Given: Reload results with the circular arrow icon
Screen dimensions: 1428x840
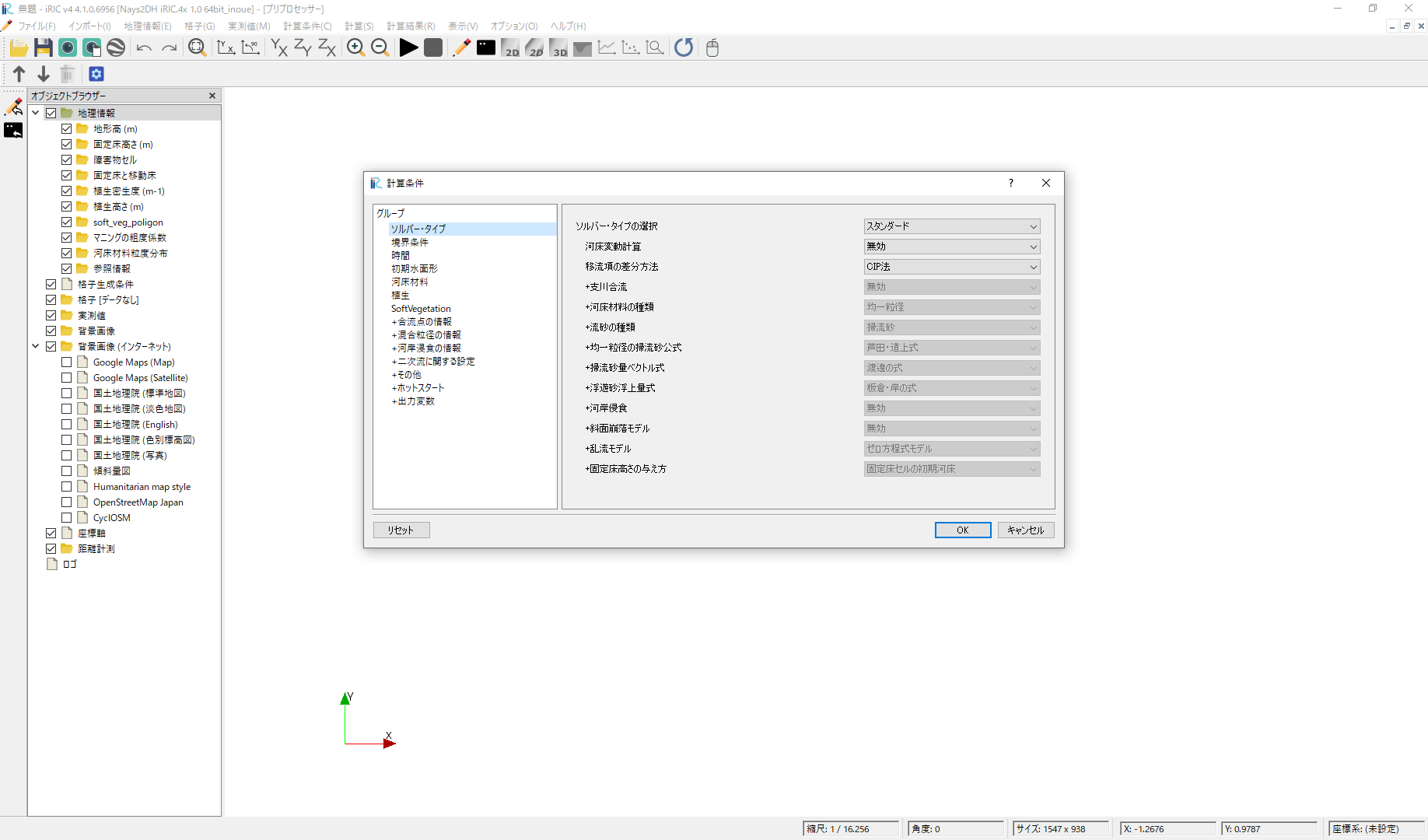Looking at the screenshot, I should [x=684, y=48].
